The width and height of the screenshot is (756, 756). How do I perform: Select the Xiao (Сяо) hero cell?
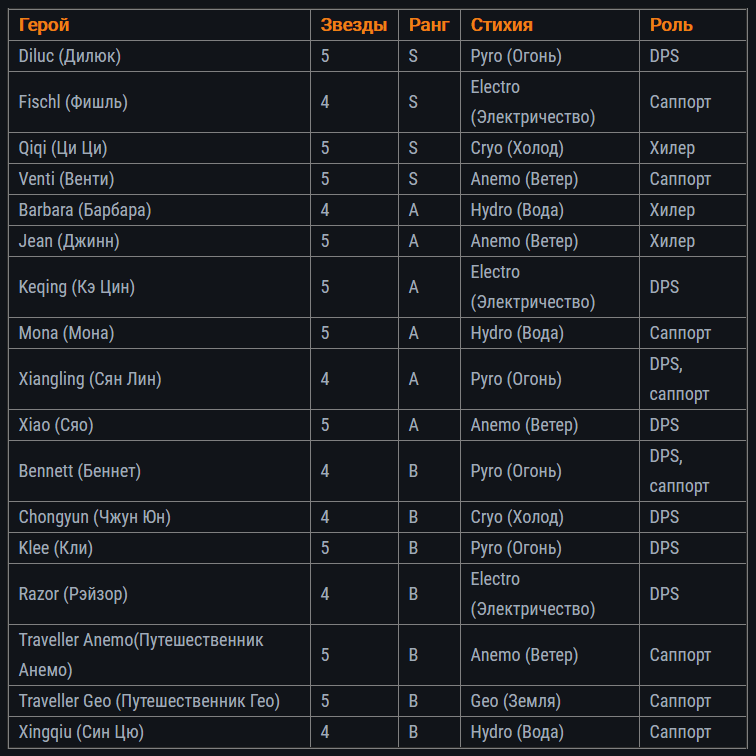coord(56,425)
